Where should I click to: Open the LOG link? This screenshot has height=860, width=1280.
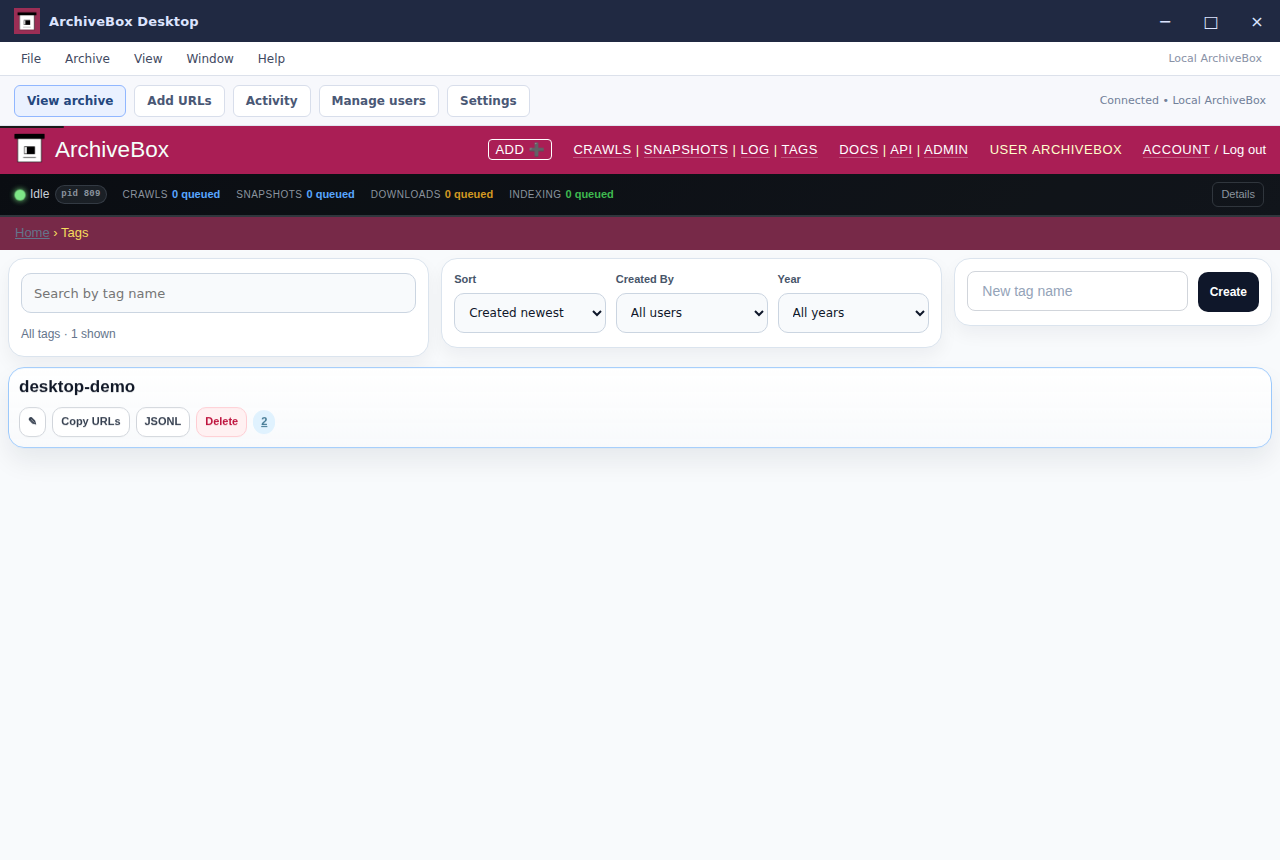(755, 150)
